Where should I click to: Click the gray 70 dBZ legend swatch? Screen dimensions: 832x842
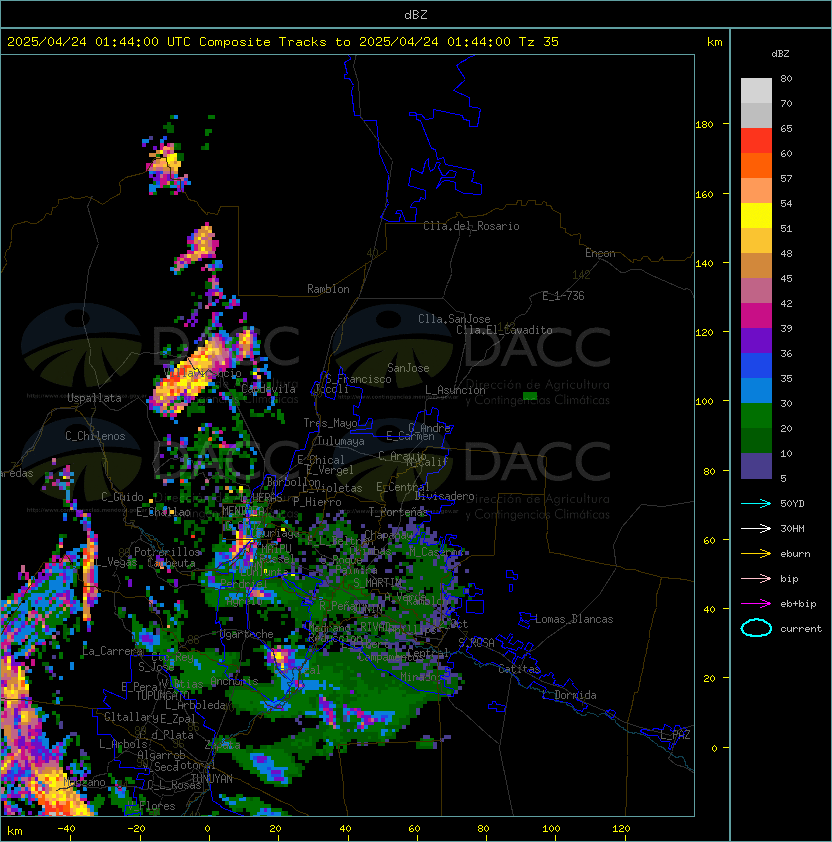(x=756, y=115)
